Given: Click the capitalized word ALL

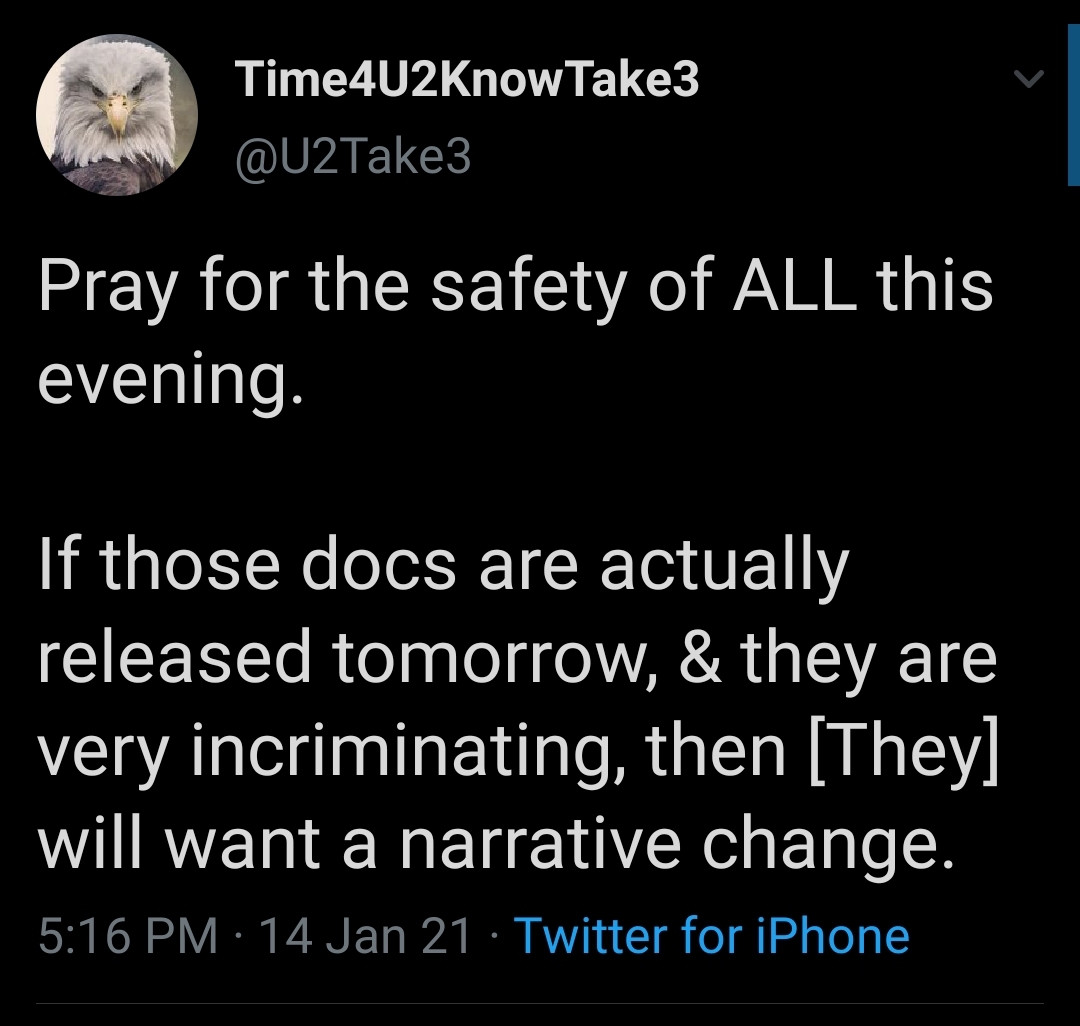Looking at the screenshot, I should tap(795, 287).
